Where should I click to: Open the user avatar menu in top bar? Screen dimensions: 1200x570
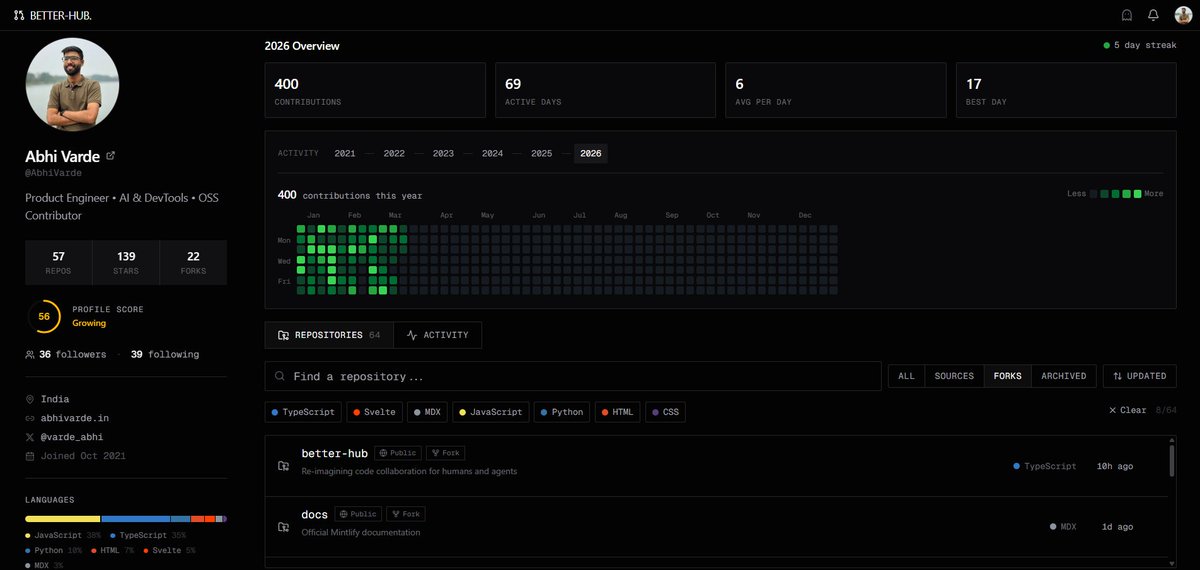click(x=1183, y=15)
